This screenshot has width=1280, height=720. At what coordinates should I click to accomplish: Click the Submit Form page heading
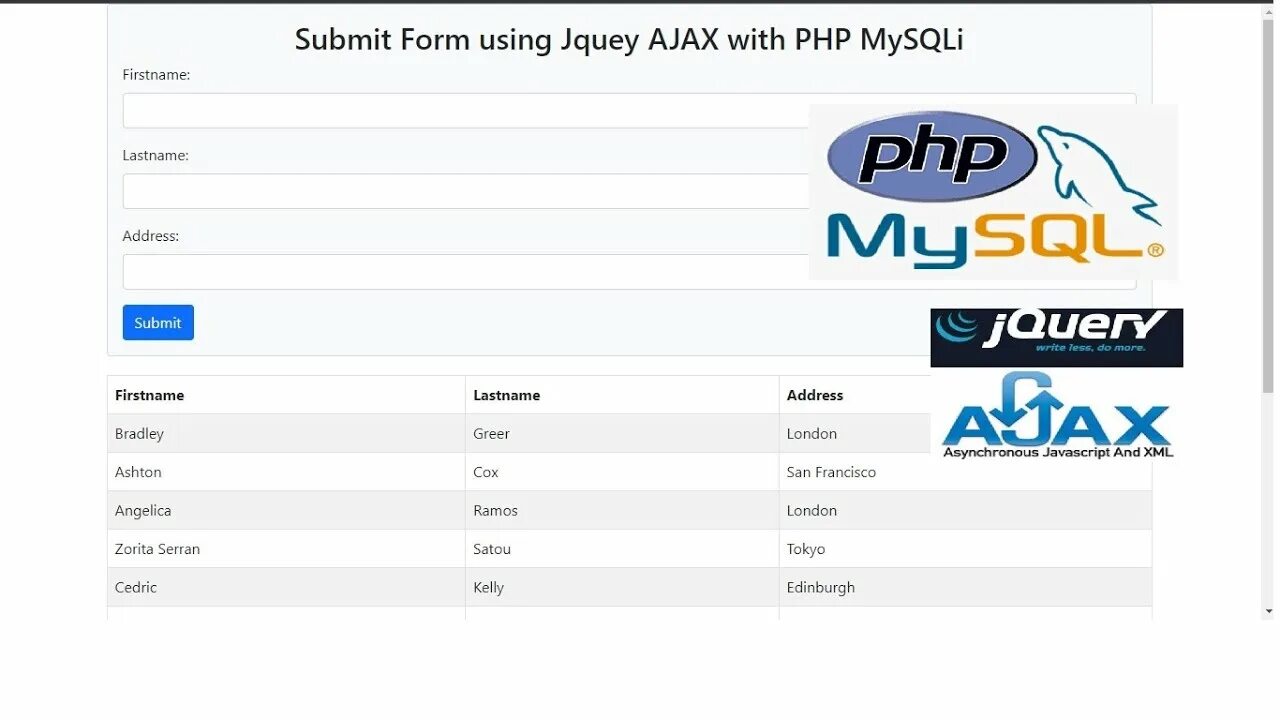[629, 39]
